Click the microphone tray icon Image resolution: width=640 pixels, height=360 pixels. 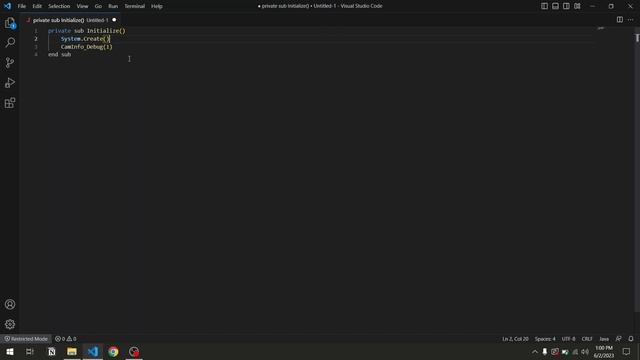coord(544,351)
